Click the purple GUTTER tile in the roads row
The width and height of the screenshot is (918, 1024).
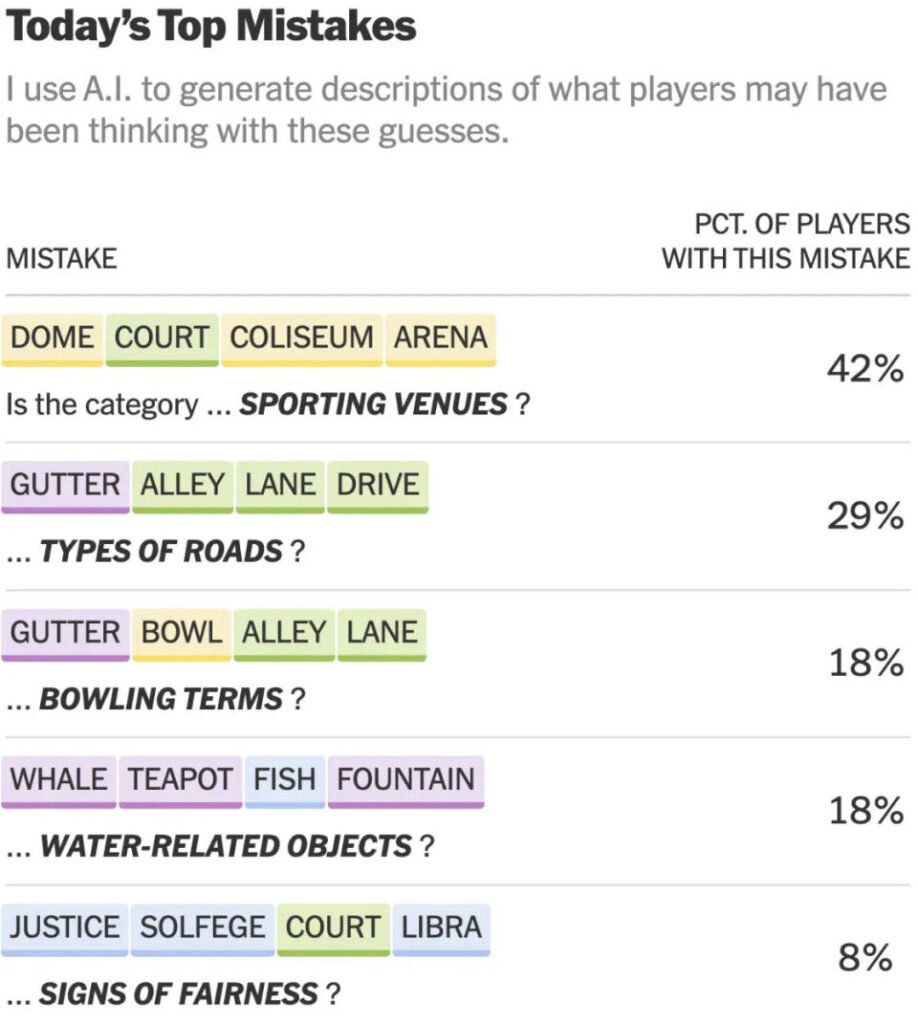[65, 487]
